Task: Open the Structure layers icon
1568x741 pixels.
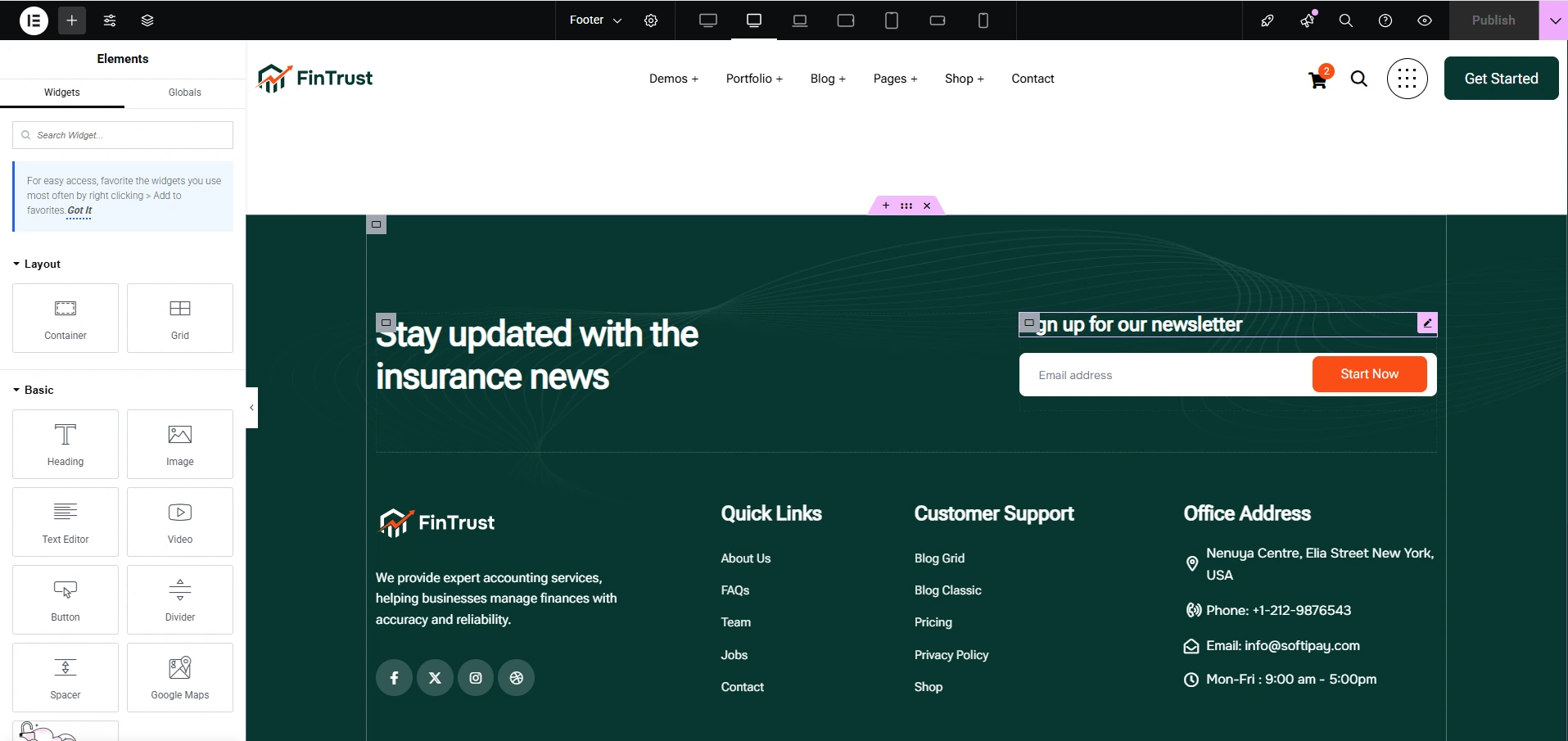Action: point(147,20)
